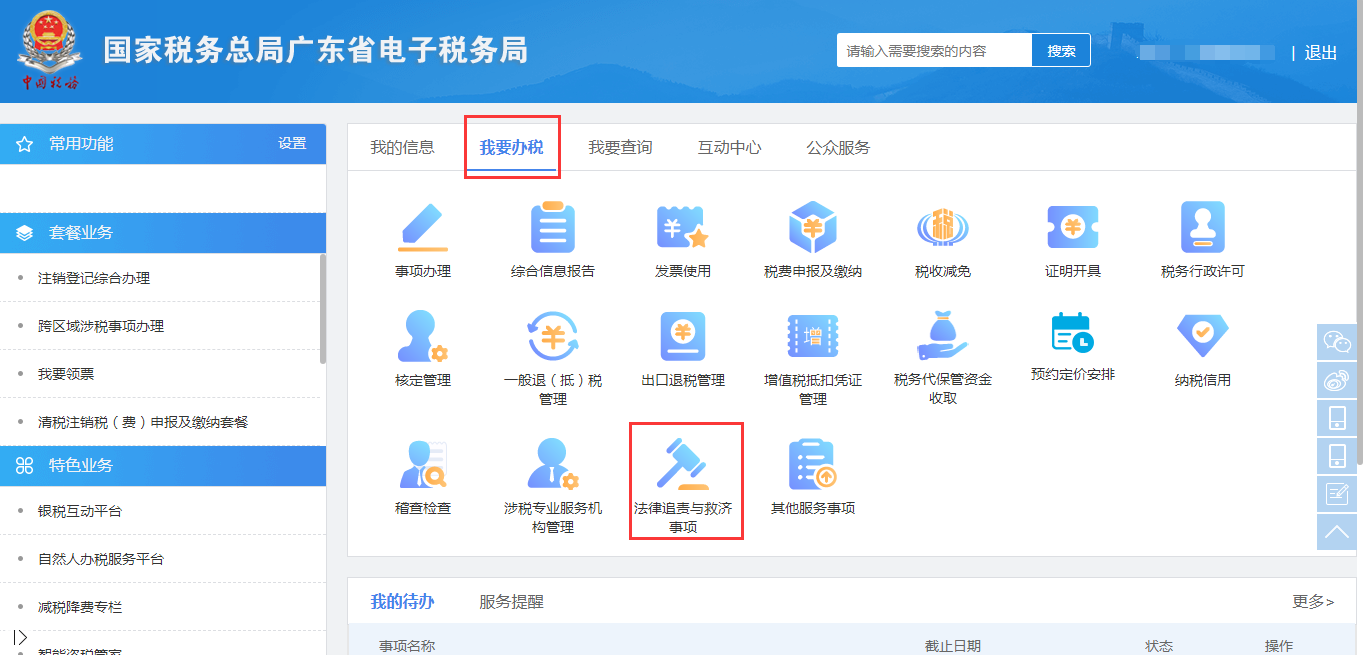Switch to 我要查询 tab
This screenshot has width=1363, height=655.
[x=619, y=148]
